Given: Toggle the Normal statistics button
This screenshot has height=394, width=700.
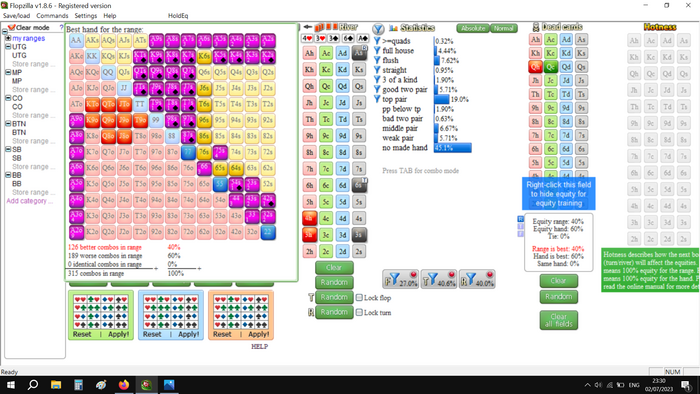Looking at the screenshot, I should [x=504, y=28].
